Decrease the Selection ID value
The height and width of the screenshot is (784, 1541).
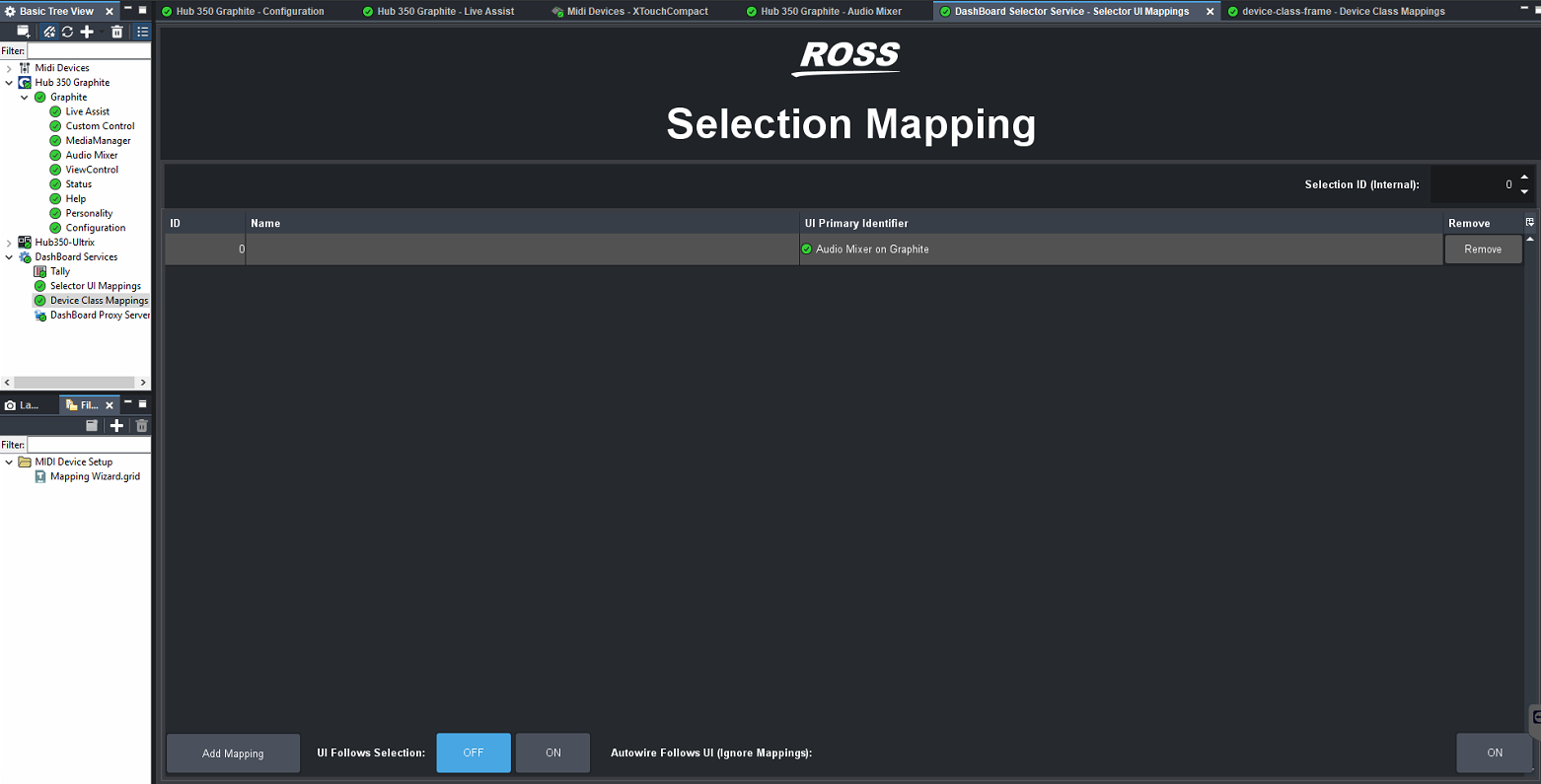[1525, 191]
